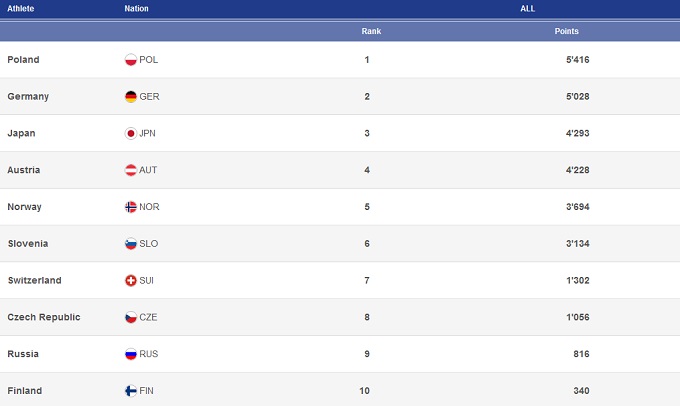Image resolution: width=680 pixels, height=406 pixels.
Task: Select the Nation column header
Action: [137, 9]
